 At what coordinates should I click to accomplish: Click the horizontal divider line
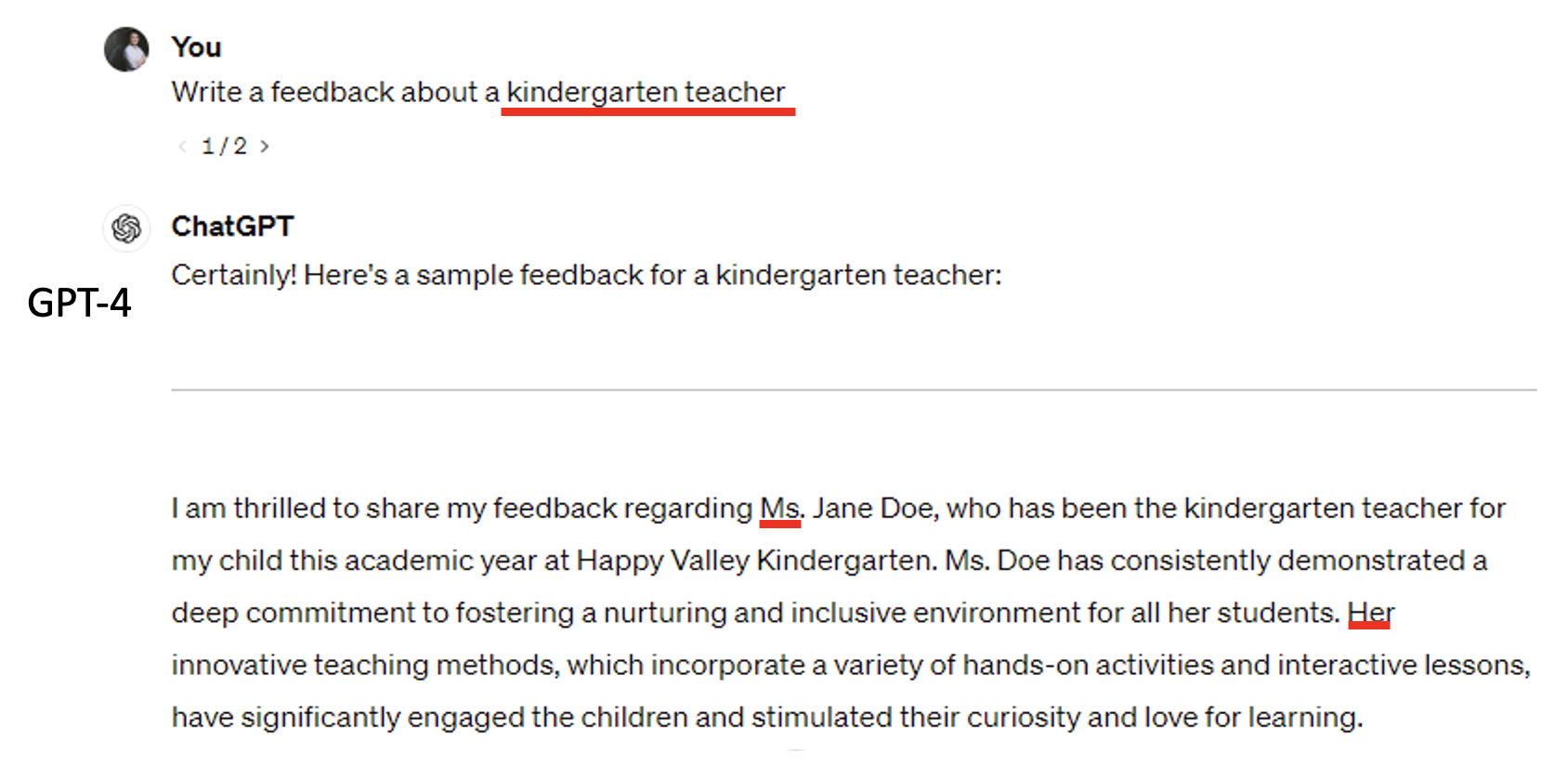[x=853, y=390]
